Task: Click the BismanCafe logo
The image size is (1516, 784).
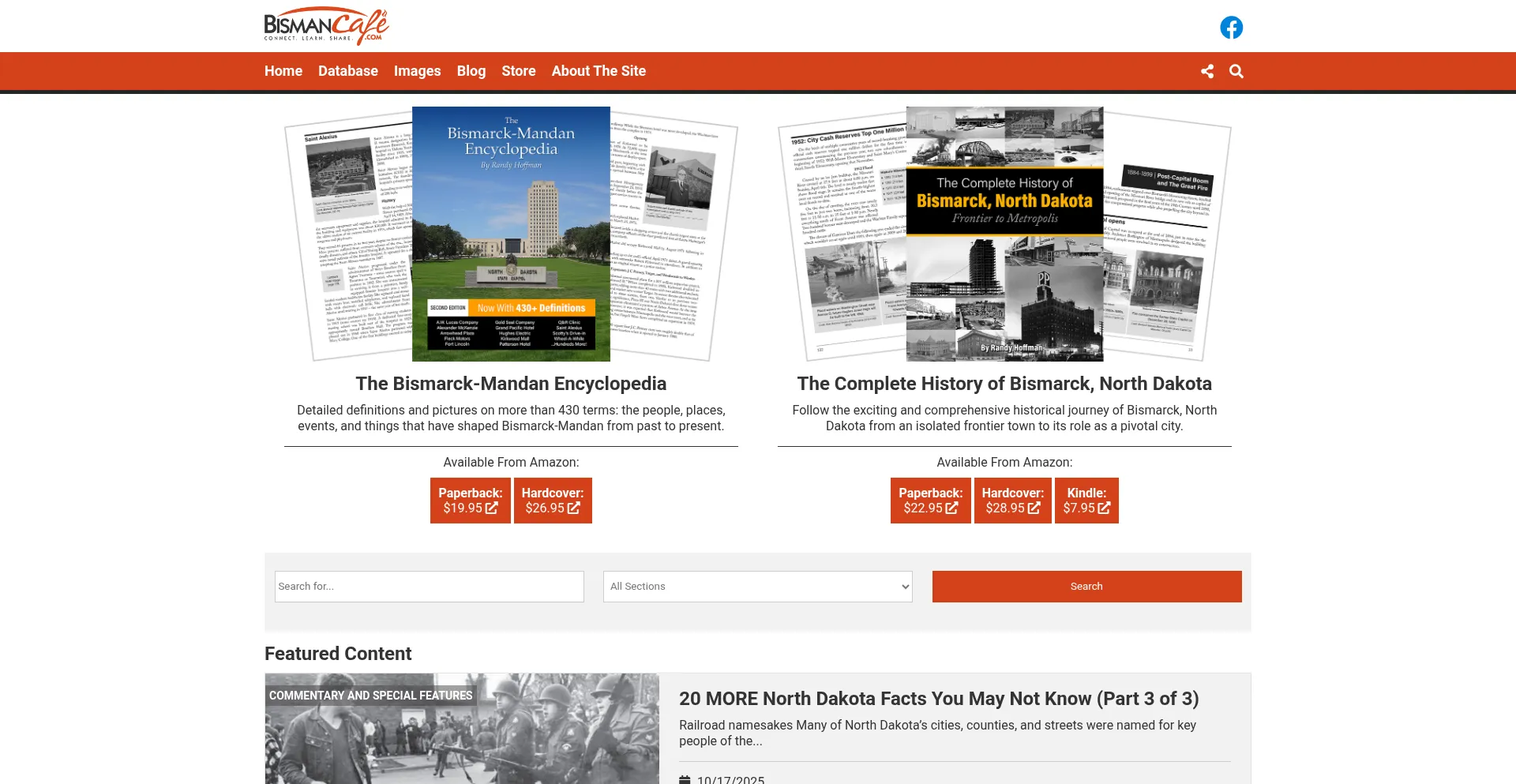Action: point(326,27)
